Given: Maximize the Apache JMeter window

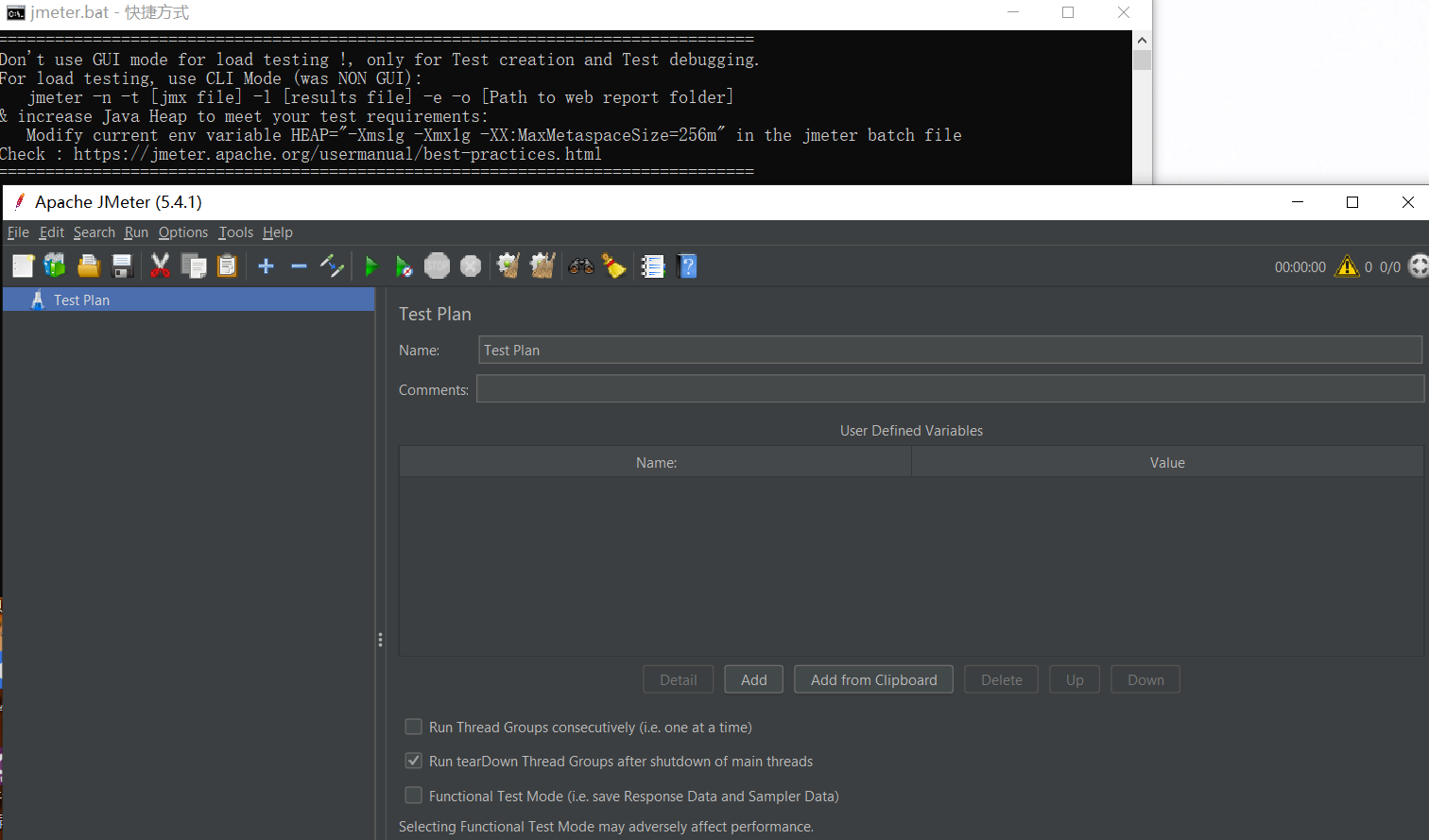Looking at the screenshot, I should coord(1352,202).
